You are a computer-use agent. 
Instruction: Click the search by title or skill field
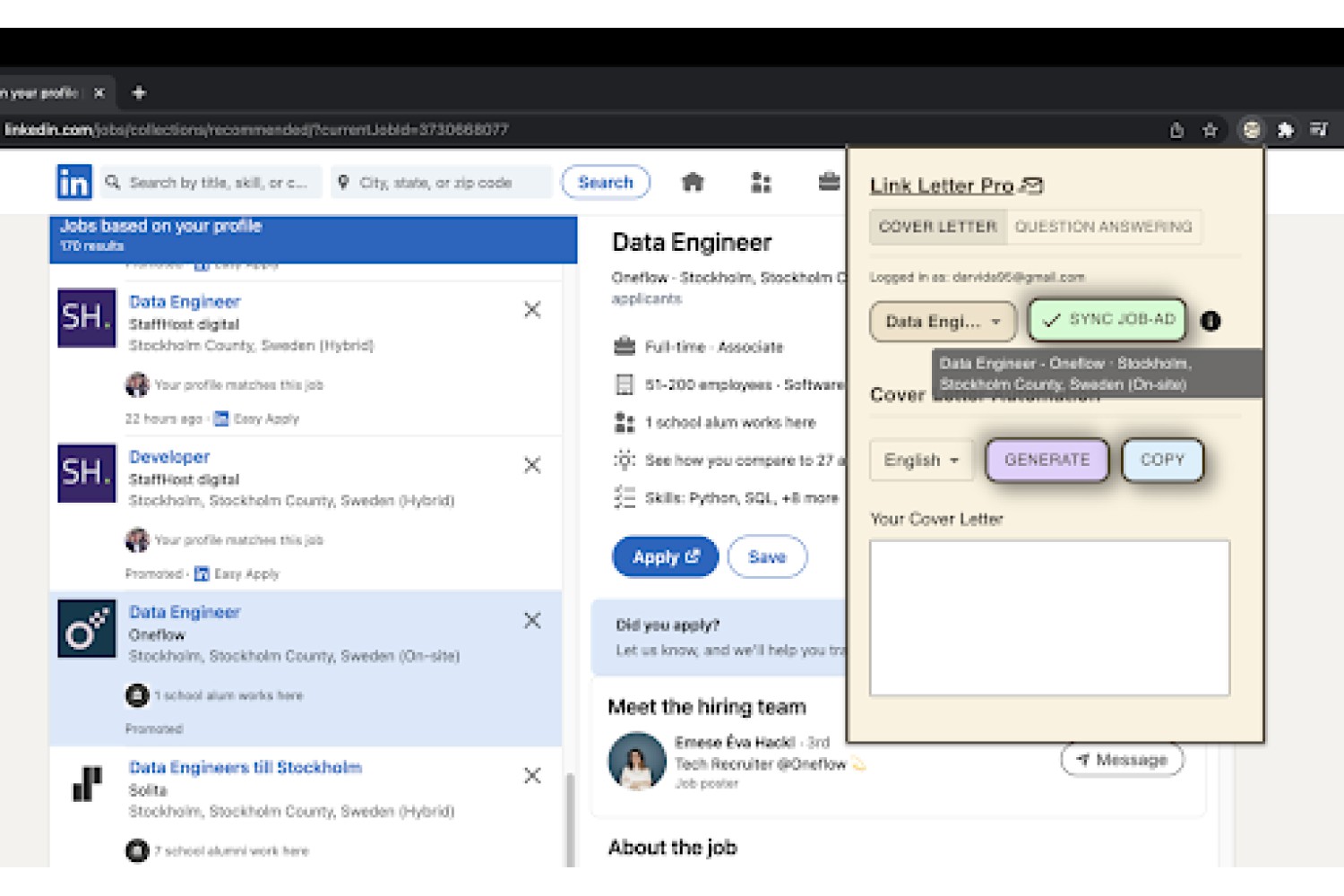tap(211, 183)
